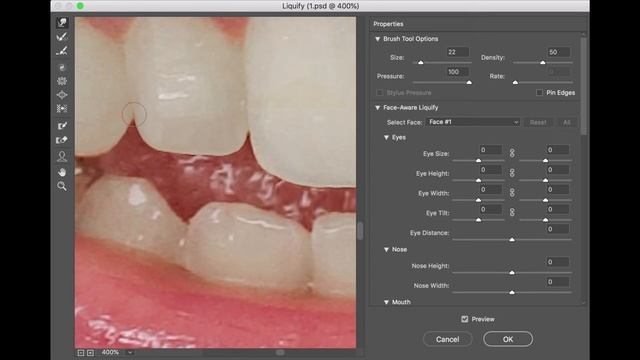Select the Twirl Clockwise tool
The height and width of the screenshot is (360, 640).
click(x=62, y=67)
